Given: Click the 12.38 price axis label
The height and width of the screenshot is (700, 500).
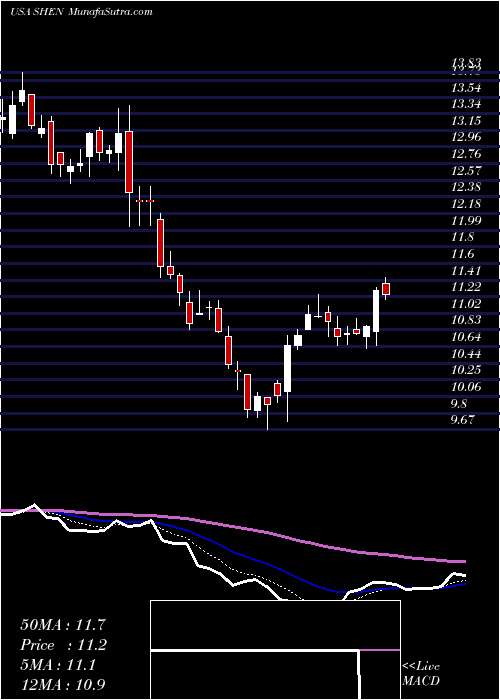Looking at the screenshot, I should [466, 188].
